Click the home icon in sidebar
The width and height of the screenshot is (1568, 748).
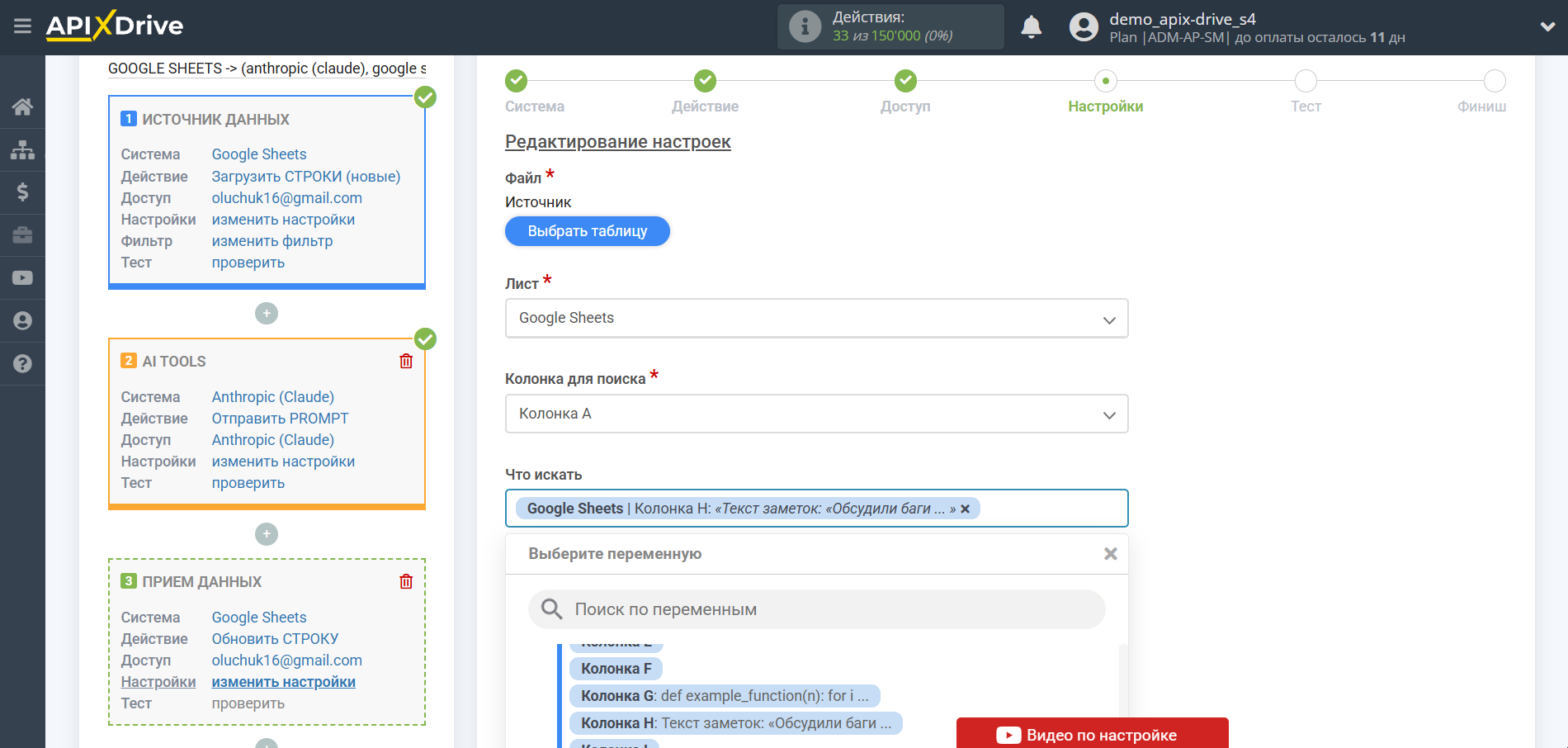(x=22, y=107)
